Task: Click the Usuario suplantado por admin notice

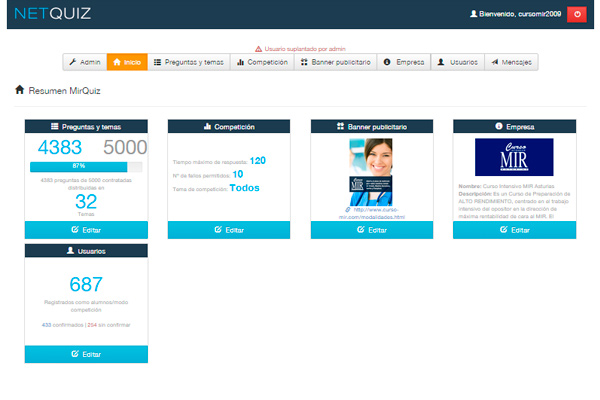Action: coord(305,49)
